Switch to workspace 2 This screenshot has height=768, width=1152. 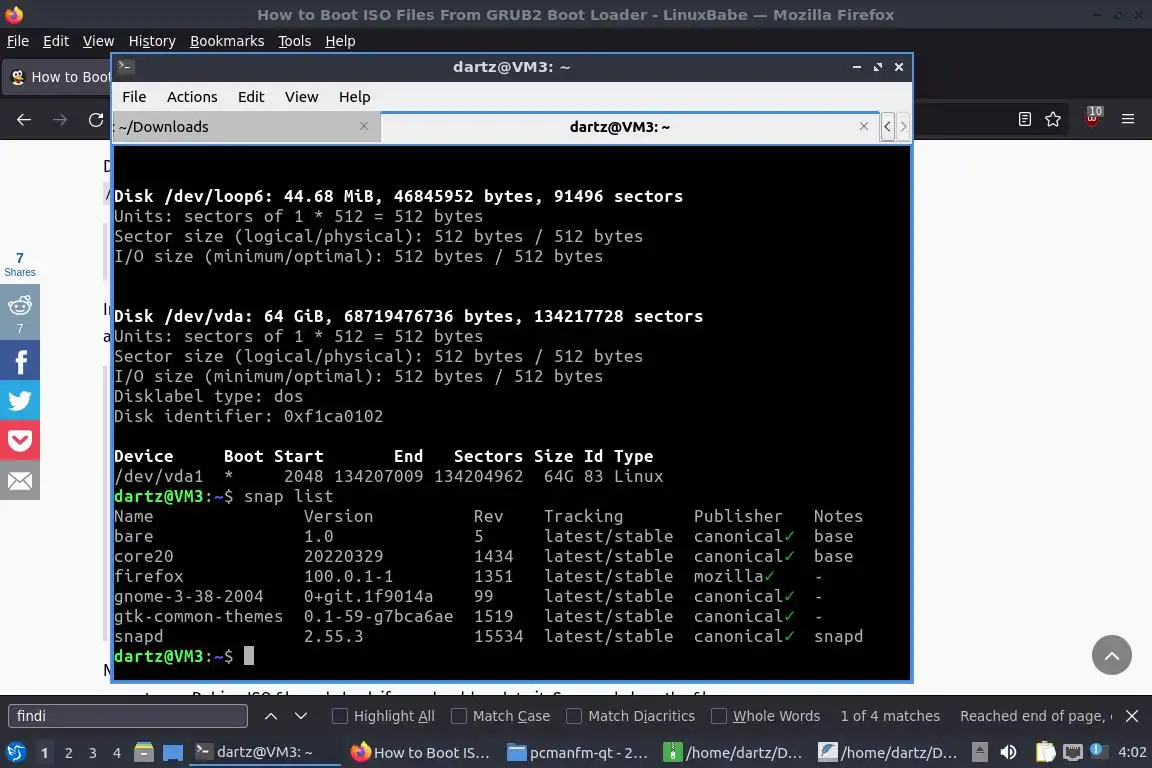pos(68,753)
